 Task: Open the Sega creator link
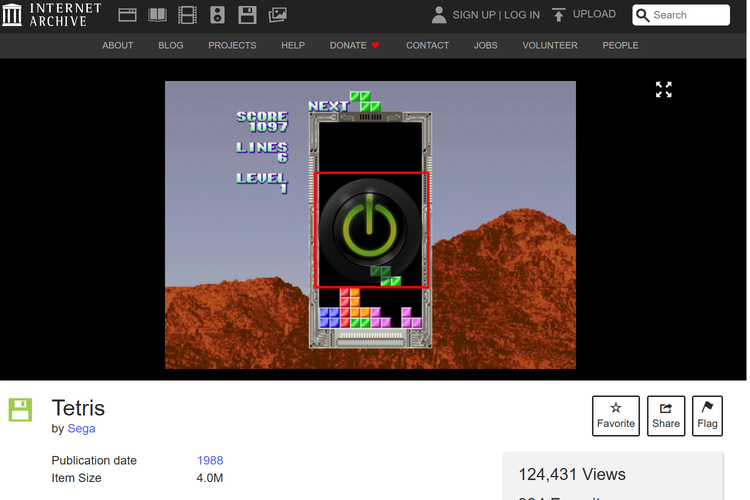point(81,428)
